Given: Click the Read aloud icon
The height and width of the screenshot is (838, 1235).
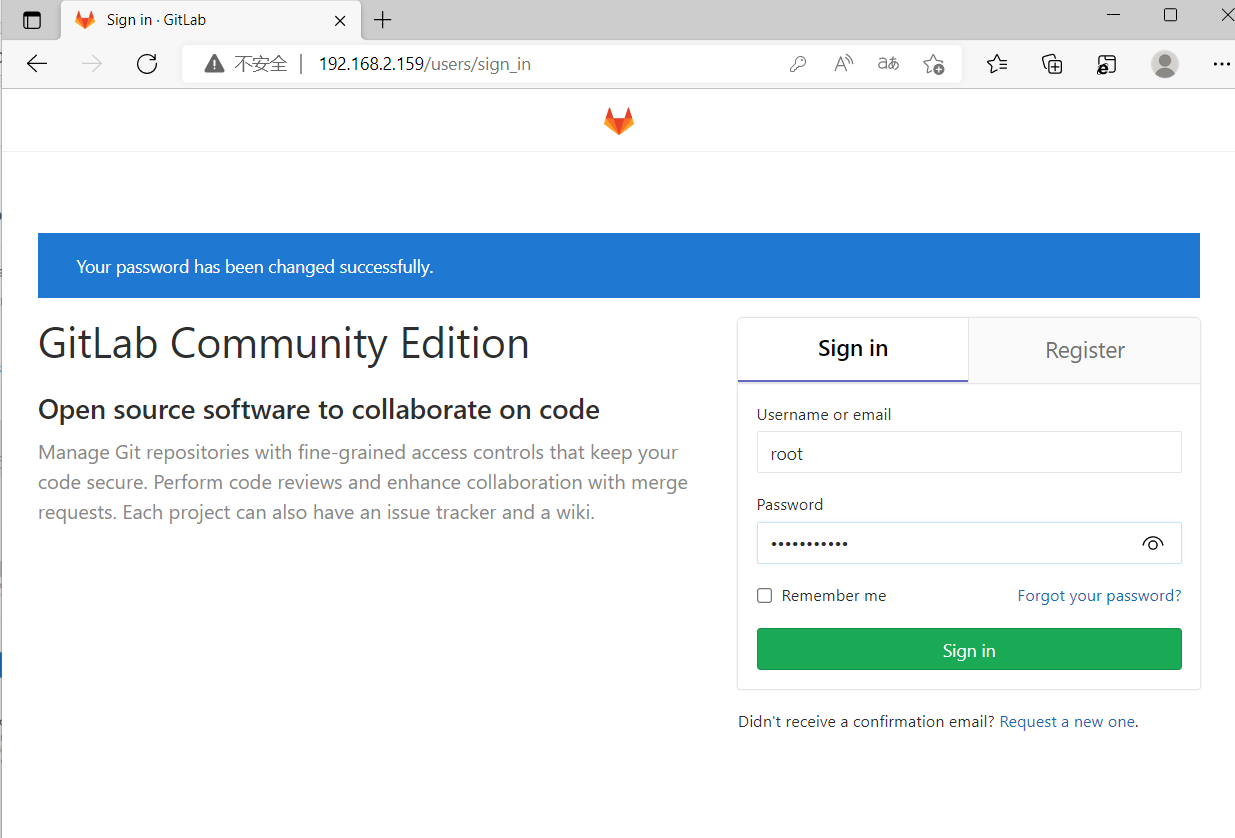Looking at the screenshot, I should coord(843,64).
